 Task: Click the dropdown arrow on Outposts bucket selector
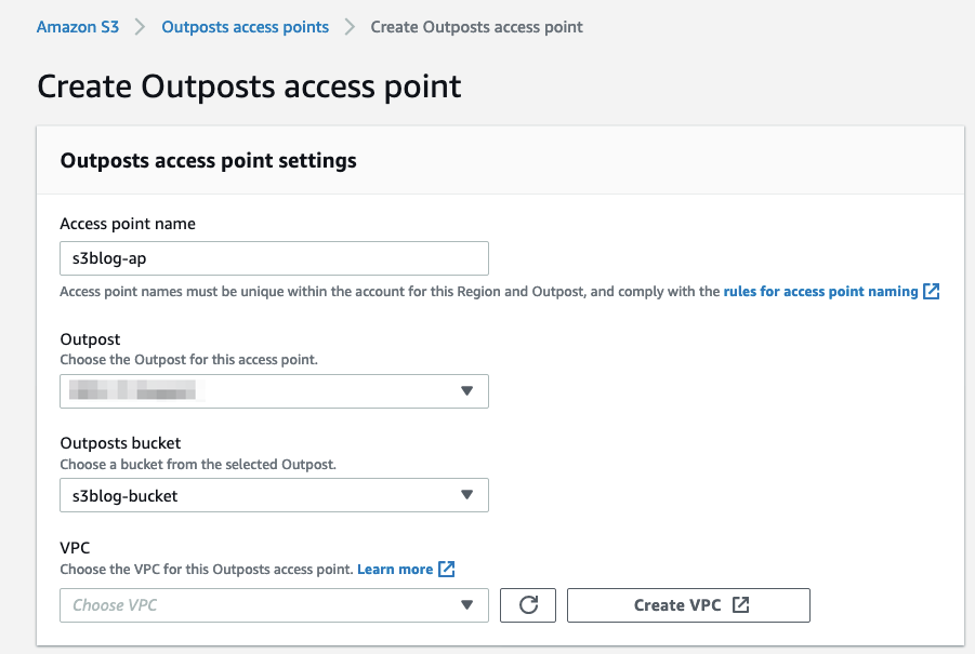pyautogui.click(x=469, y=495)
